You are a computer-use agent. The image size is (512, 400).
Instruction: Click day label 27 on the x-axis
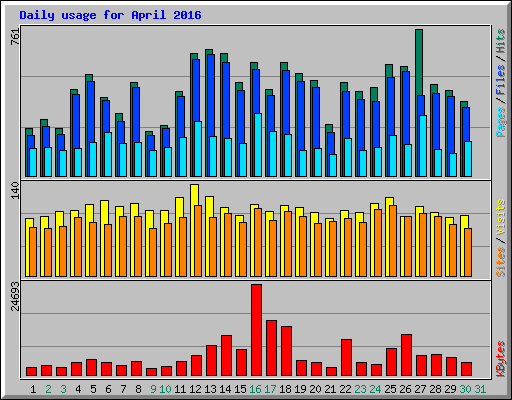[x=420, y=389]
